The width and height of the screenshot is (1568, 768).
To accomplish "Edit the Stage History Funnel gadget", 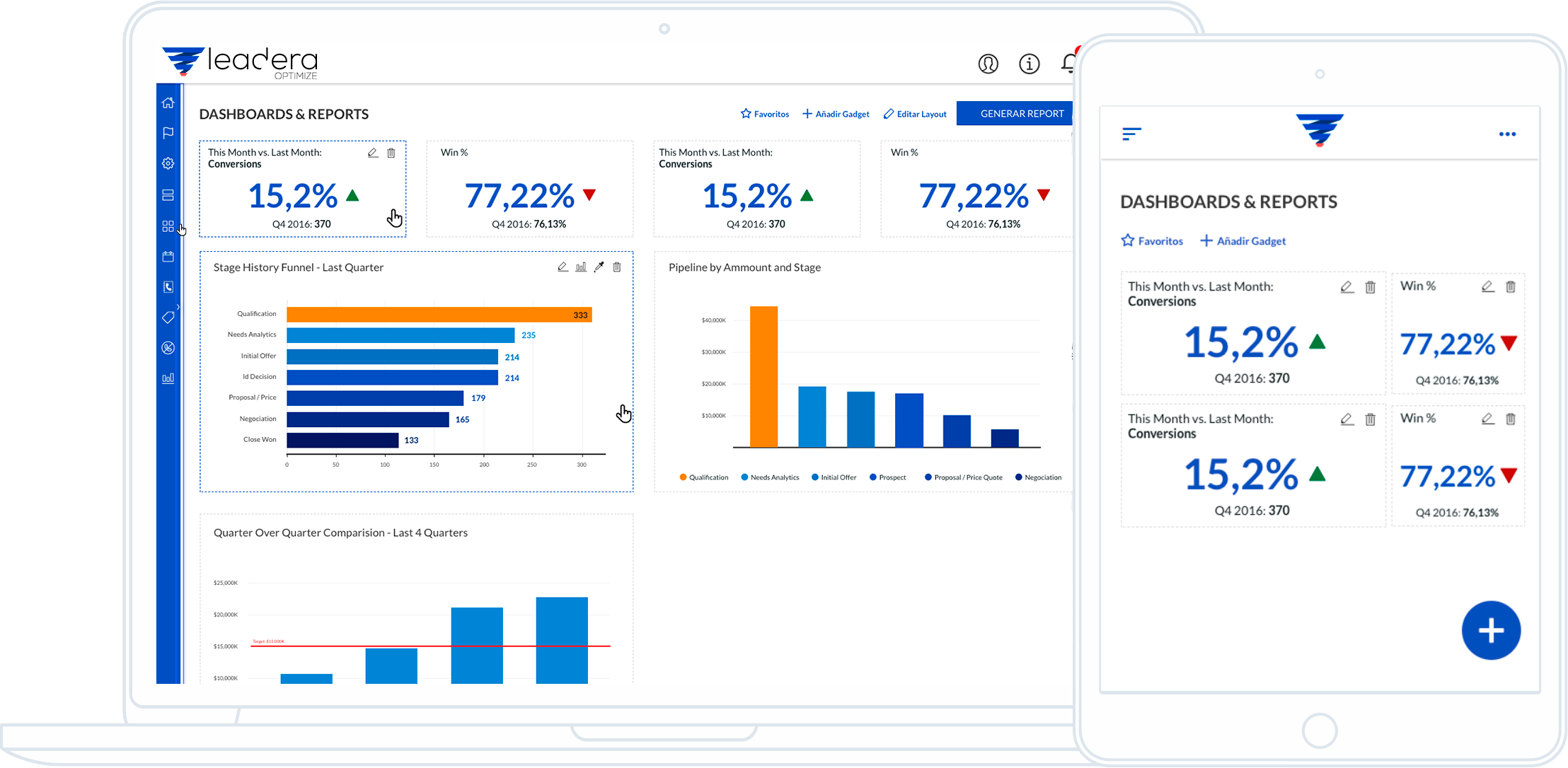I will pos(563,267).
